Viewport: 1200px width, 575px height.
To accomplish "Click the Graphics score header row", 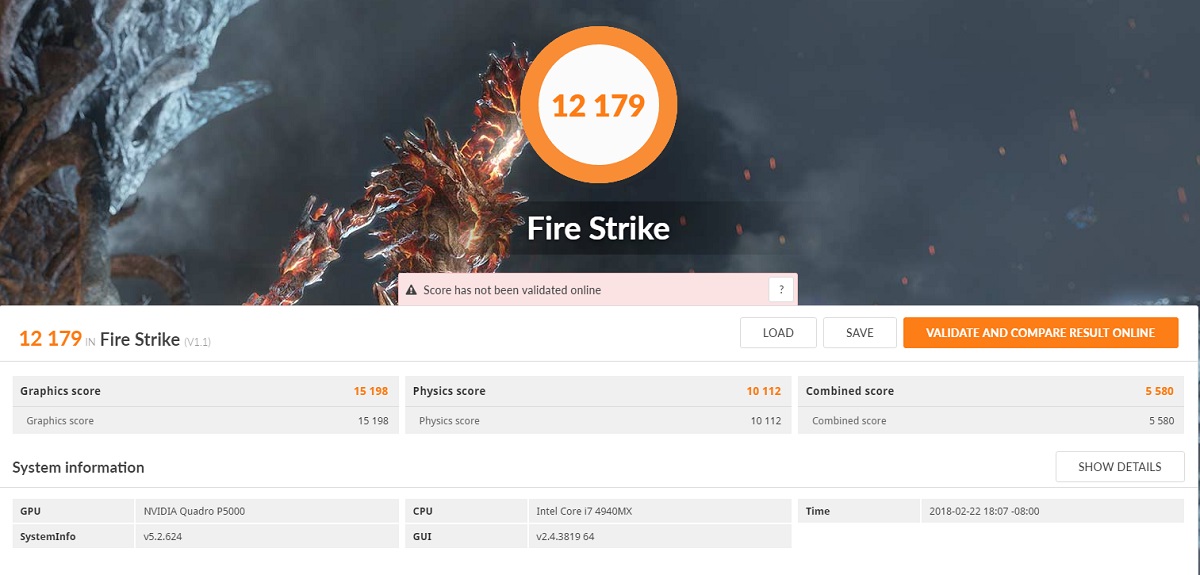I will point(204,391).
